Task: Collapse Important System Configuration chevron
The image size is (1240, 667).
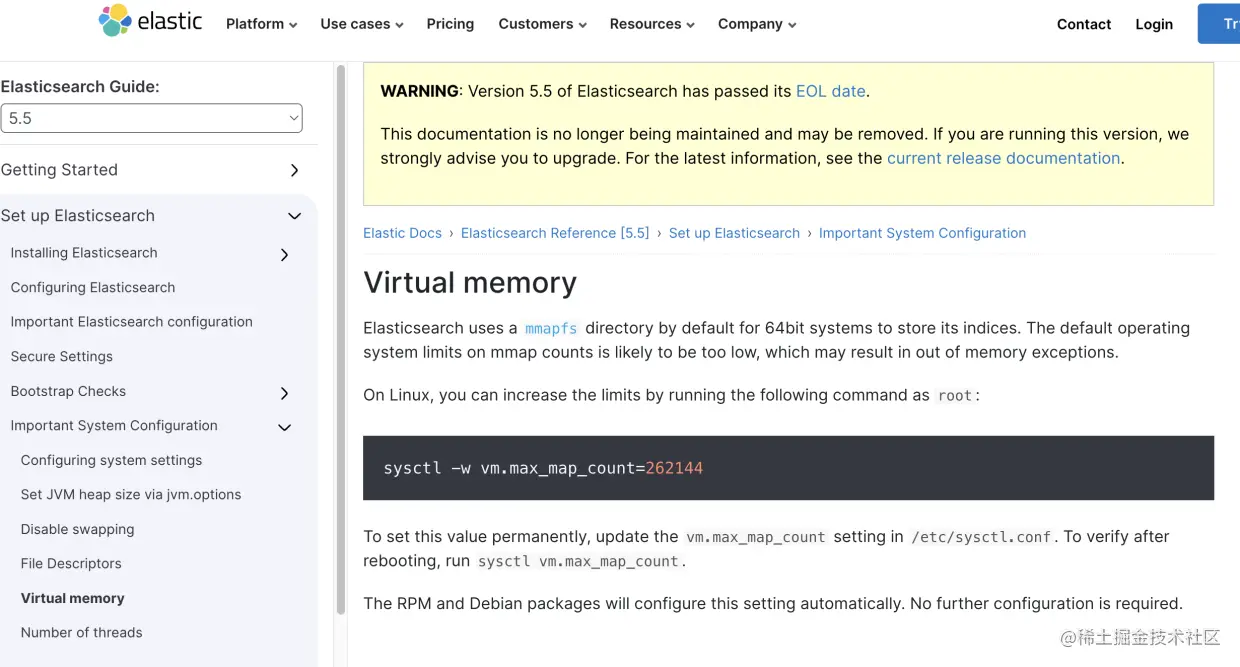Action: [284, 427]
